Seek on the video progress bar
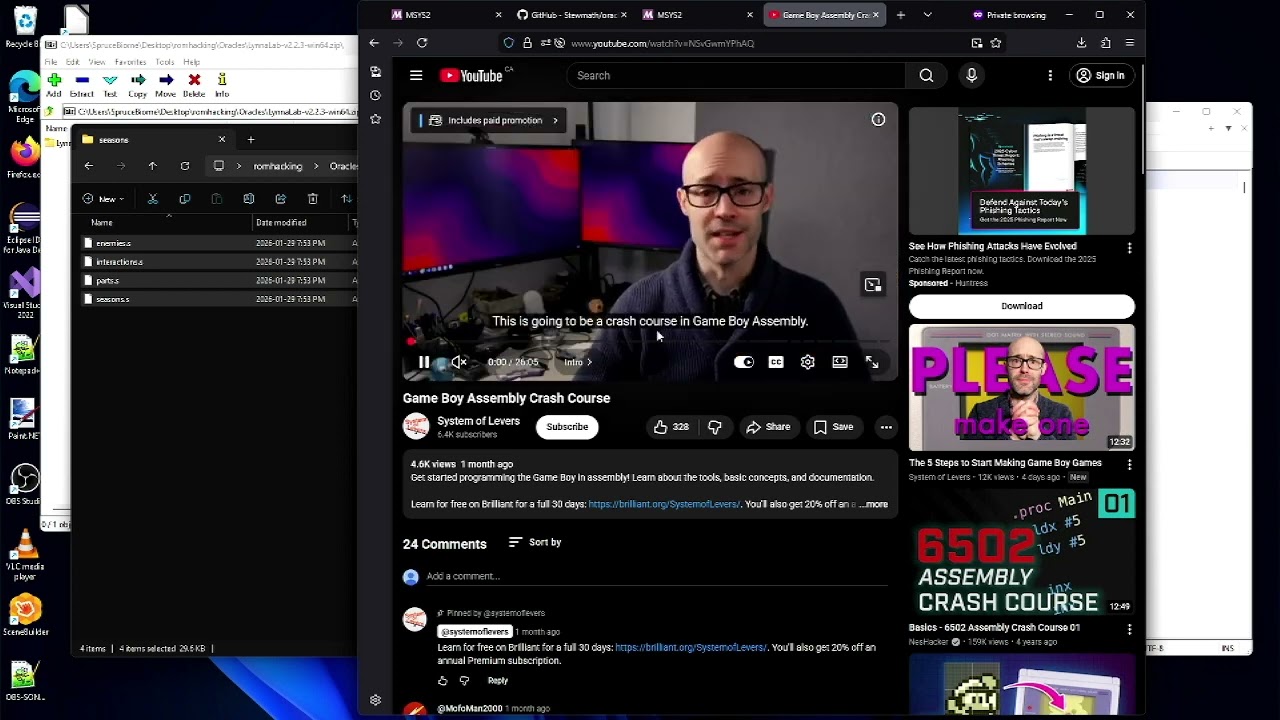The image size is (1280, 720). 650,342
